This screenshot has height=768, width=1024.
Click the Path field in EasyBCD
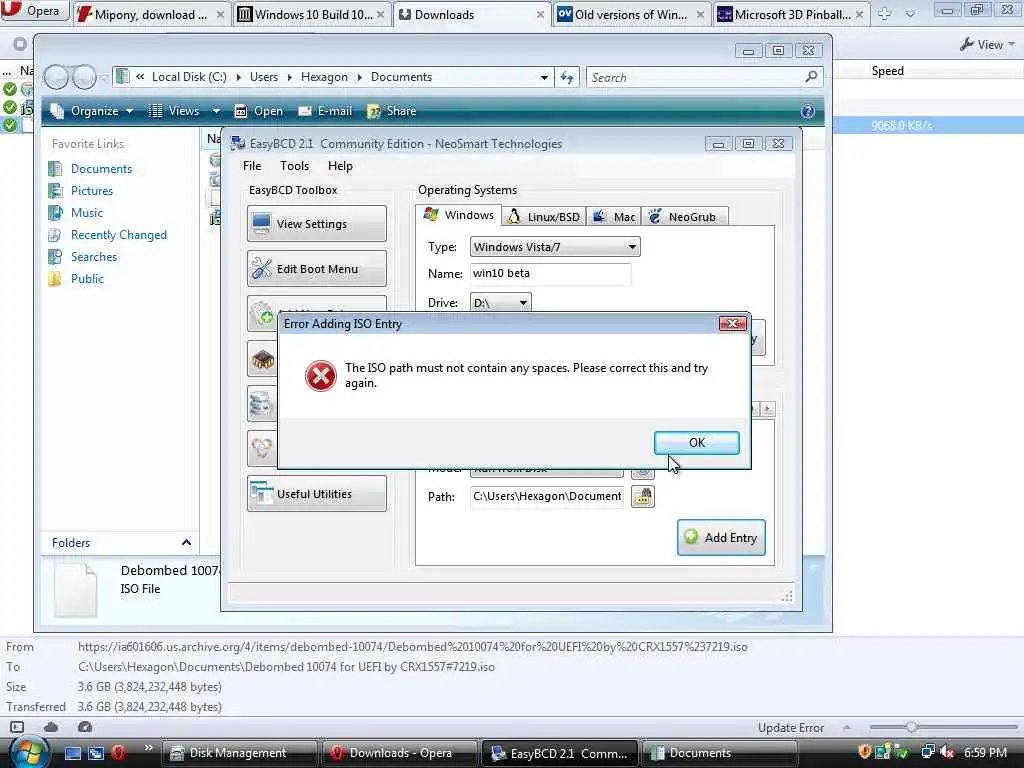[x=547, y=496]
